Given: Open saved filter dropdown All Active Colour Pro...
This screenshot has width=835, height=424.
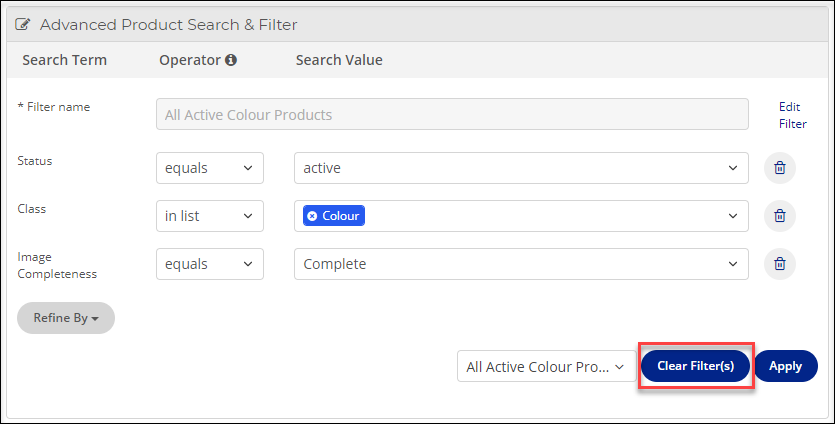Looking at the screenshot, I should tap(546, 366).
